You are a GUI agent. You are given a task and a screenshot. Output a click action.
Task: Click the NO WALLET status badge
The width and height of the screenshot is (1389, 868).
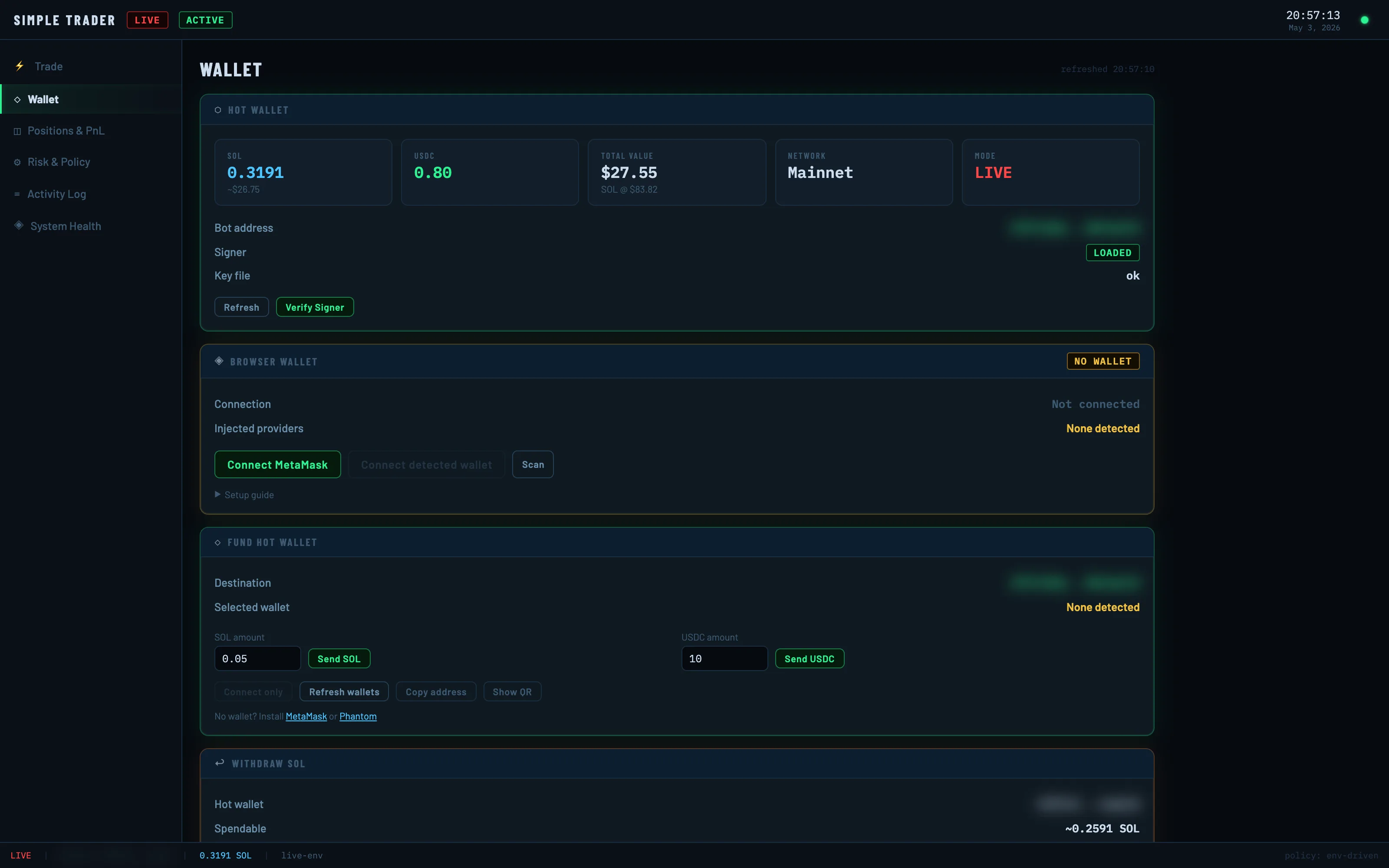(1103, 361)
